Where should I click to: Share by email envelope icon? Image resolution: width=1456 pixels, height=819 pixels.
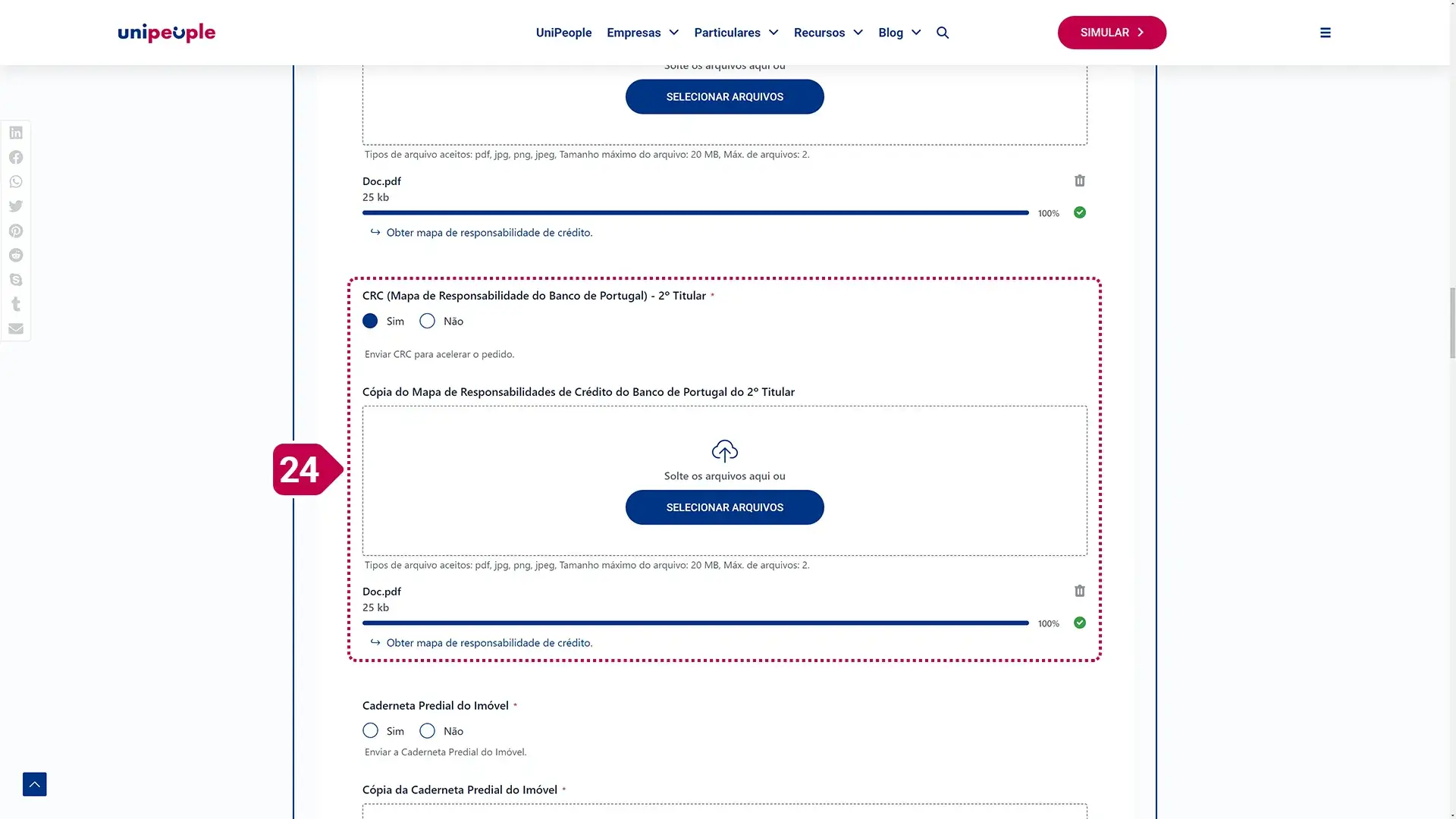click(x=16, y=328)
